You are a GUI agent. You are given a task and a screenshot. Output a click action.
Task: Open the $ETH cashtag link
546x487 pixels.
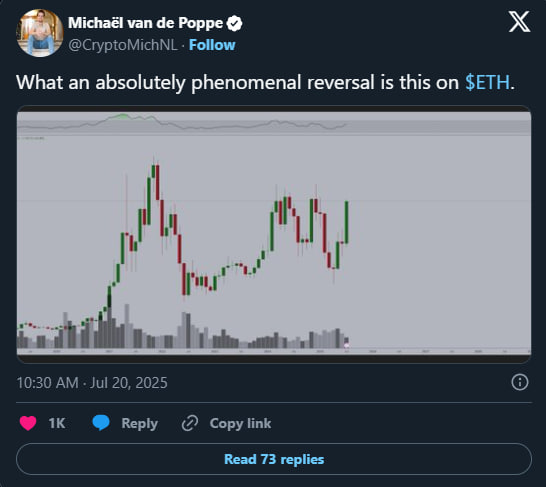pos(487,83)
